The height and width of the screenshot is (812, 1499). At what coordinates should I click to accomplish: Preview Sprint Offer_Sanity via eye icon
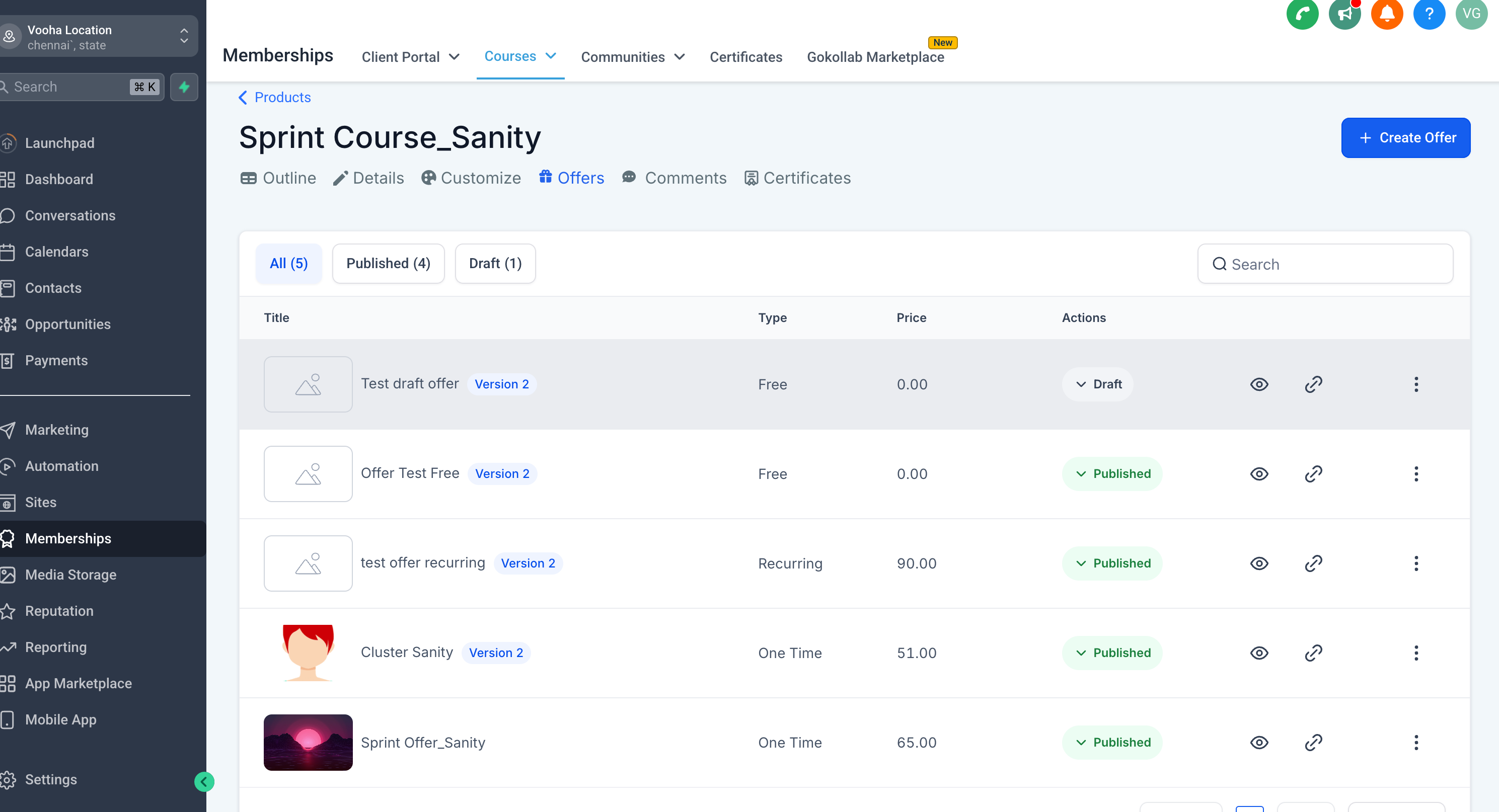point(1259,742)
